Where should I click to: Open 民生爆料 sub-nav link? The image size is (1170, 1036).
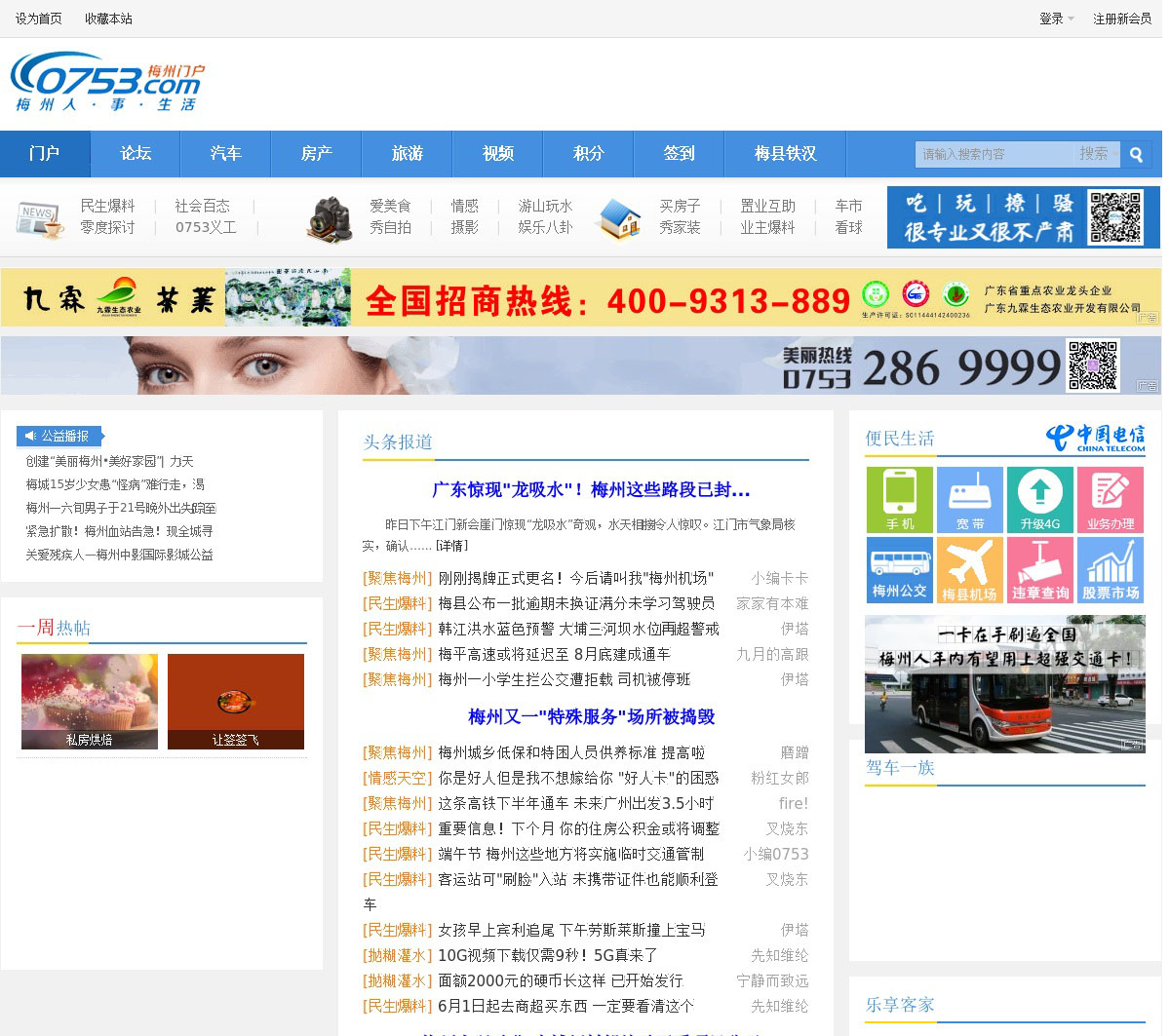(x=108, y=206)
